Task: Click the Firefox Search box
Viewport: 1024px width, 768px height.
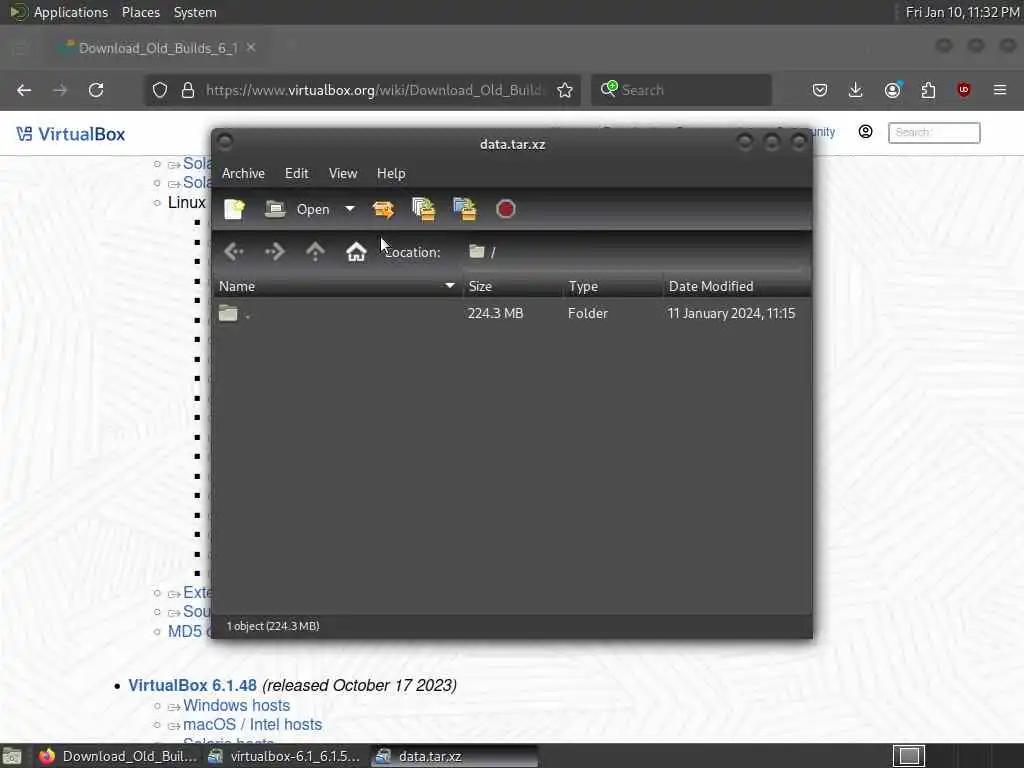Action: (x=681, y=90)
